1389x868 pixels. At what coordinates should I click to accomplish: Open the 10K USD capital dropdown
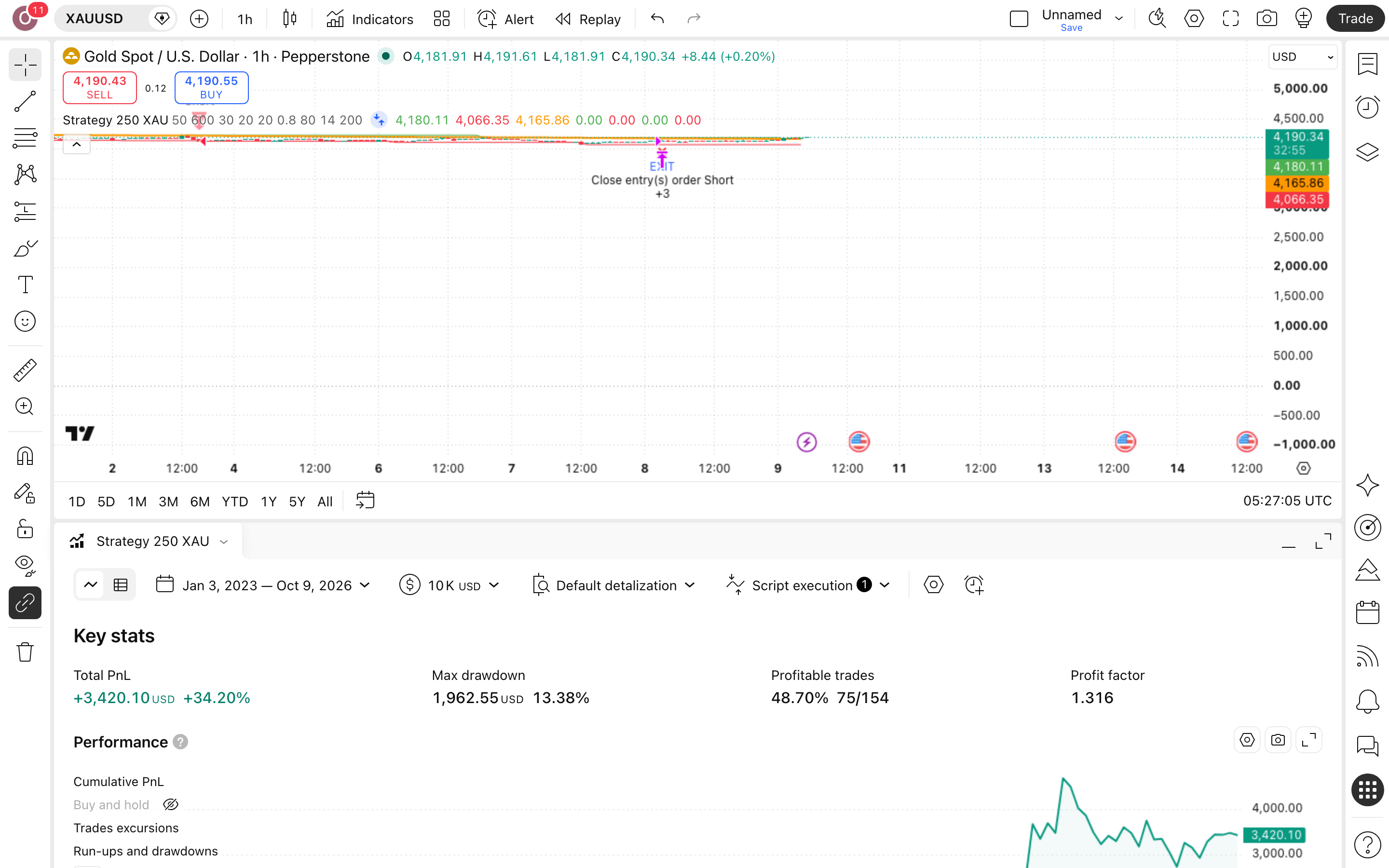[449, 585]
